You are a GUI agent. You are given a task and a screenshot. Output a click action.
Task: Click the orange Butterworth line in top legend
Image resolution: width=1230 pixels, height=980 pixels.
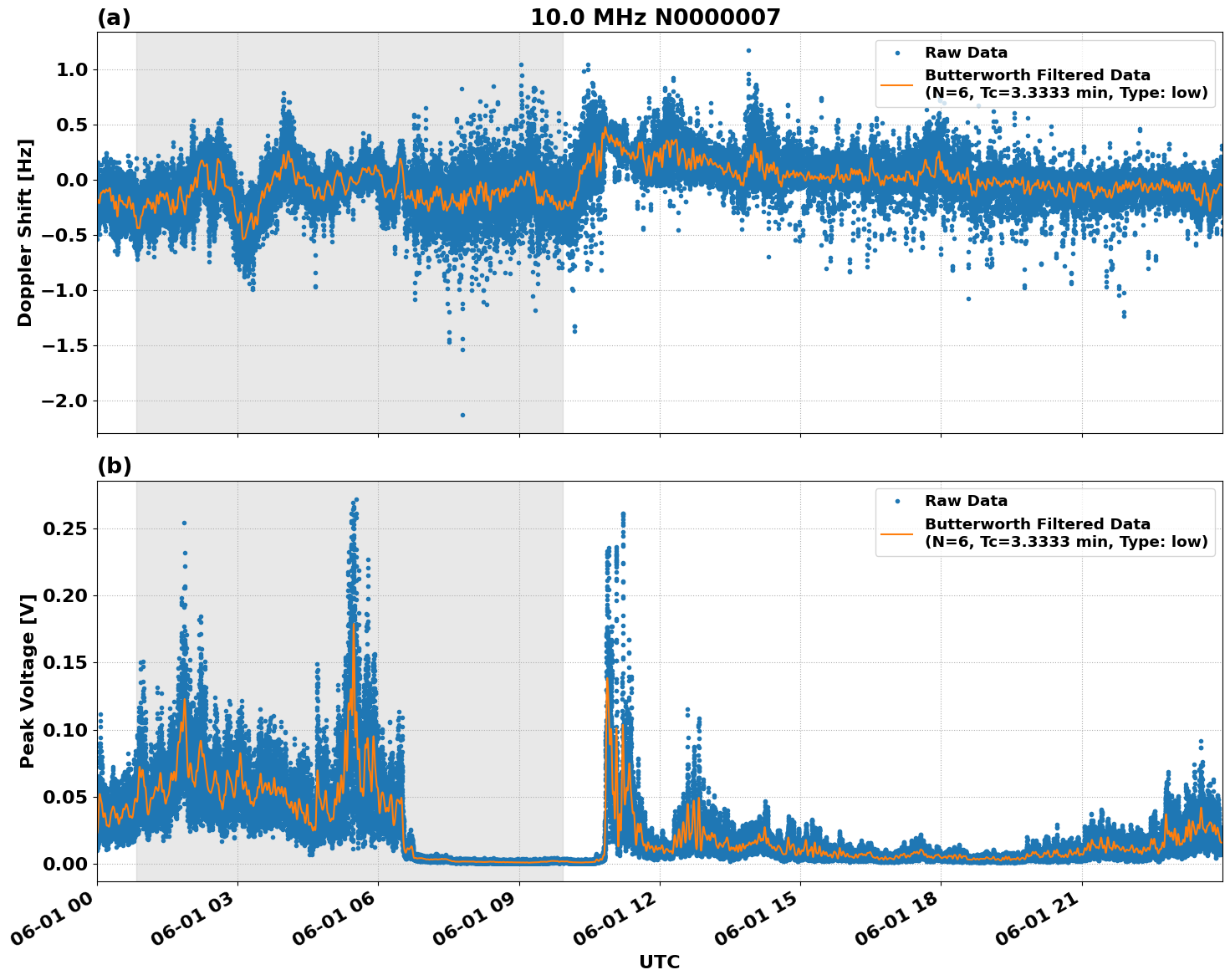tap(897, 84)
